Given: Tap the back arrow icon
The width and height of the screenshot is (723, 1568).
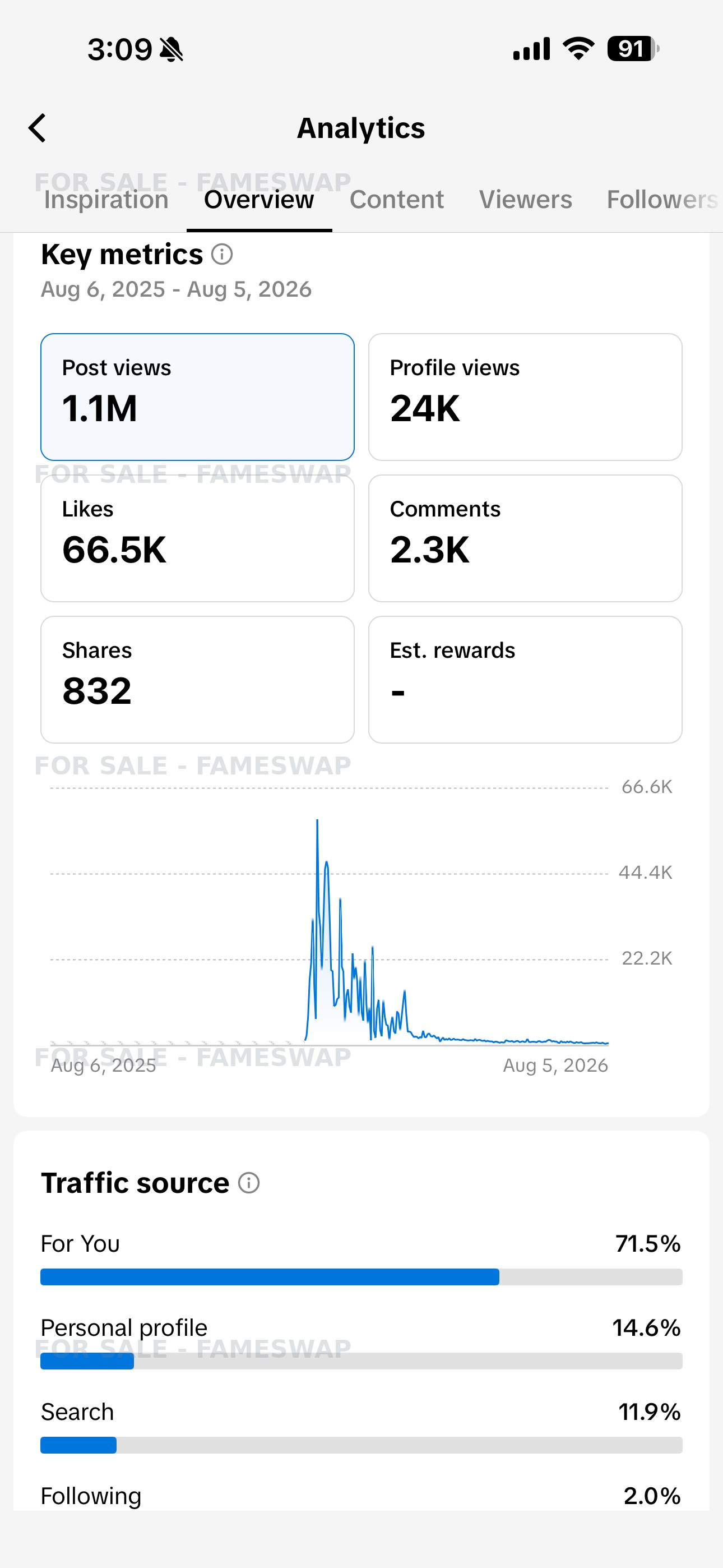Looking at the screenshot, I should tap(37, 128).
